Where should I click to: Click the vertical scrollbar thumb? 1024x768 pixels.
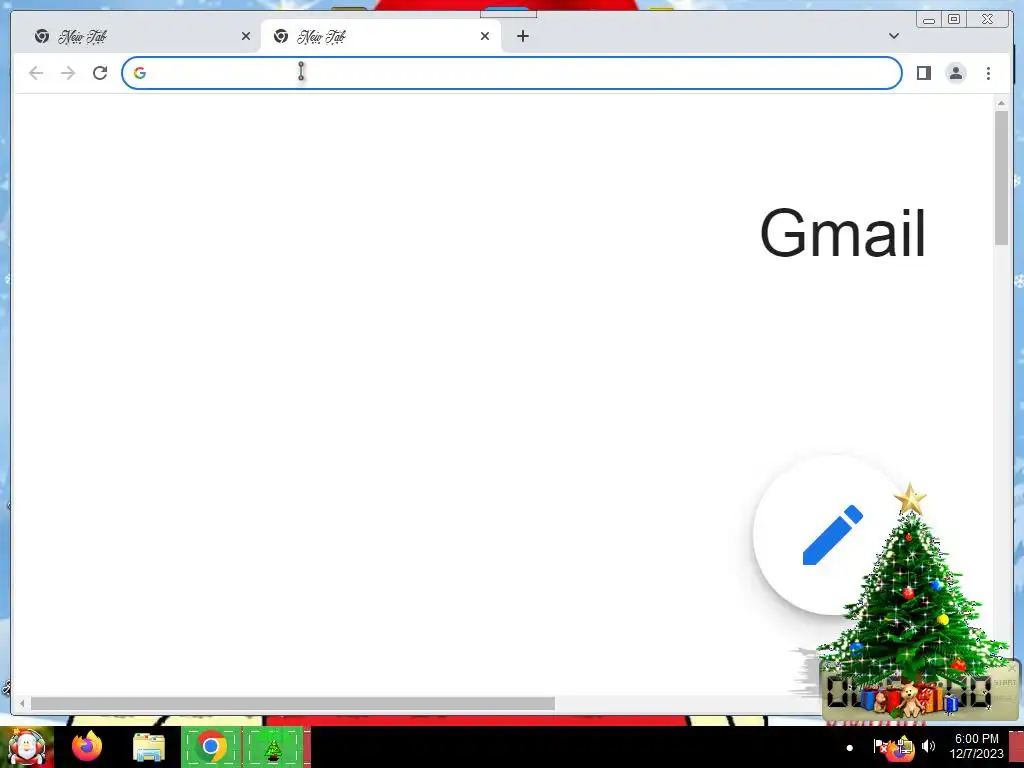(x=1001, y=178)
